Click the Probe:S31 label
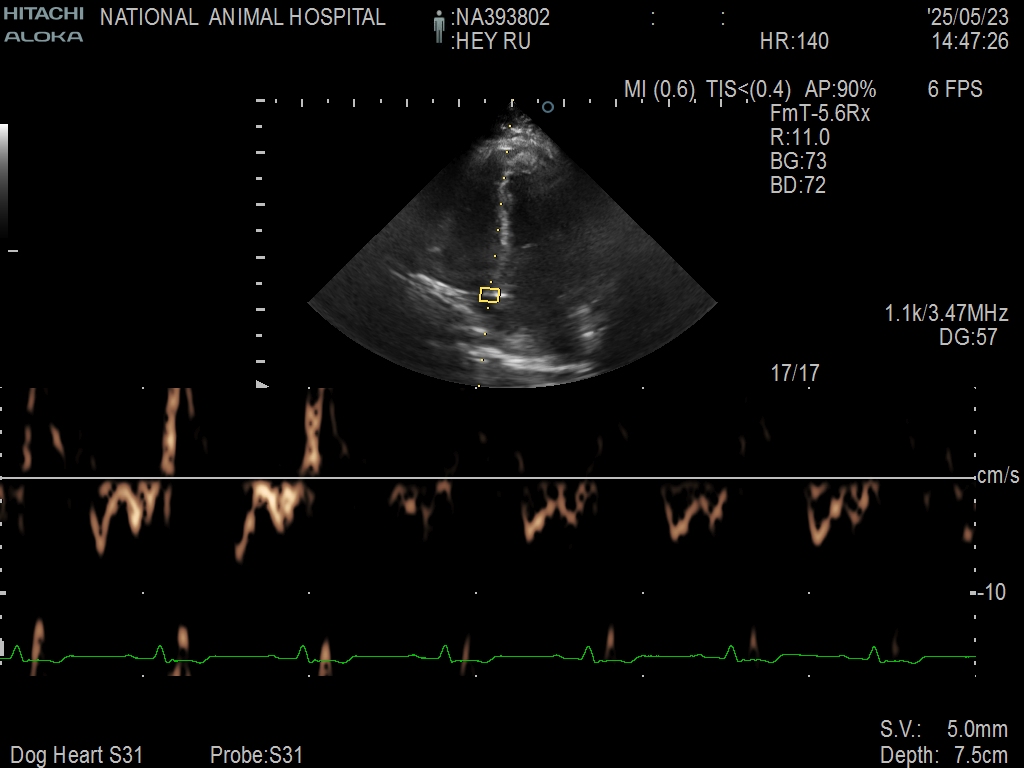This screenshot has height=768, width=1024. coord(256,755)
